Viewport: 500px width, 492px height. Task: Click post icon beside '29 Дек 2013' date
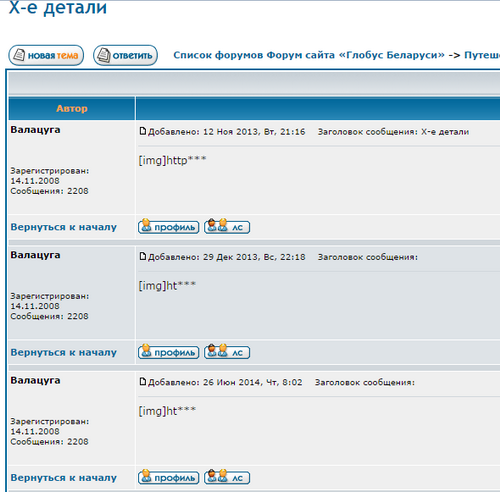coord(143,257)
